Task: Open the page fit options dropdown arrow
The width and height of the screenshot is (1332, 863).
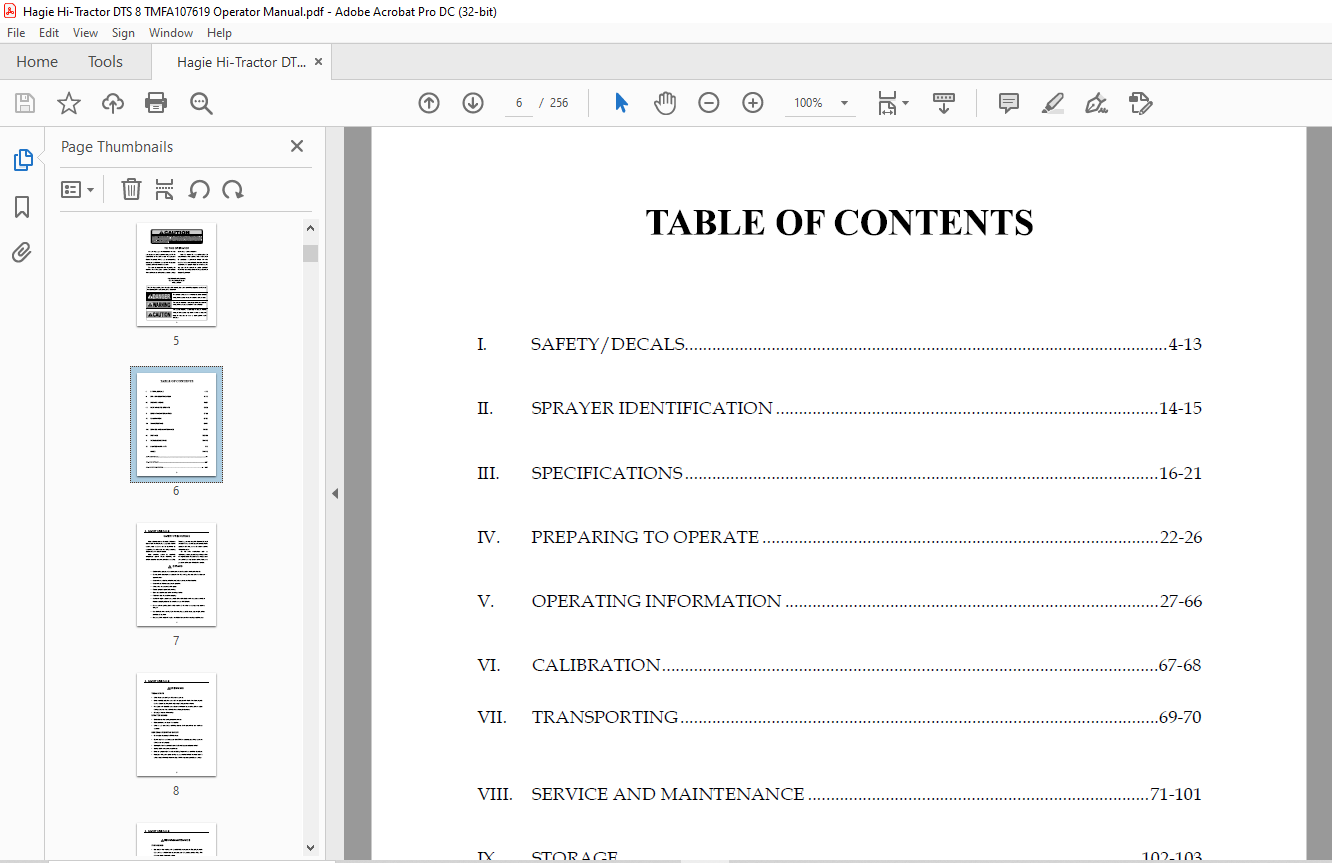Action: point(905,103)
